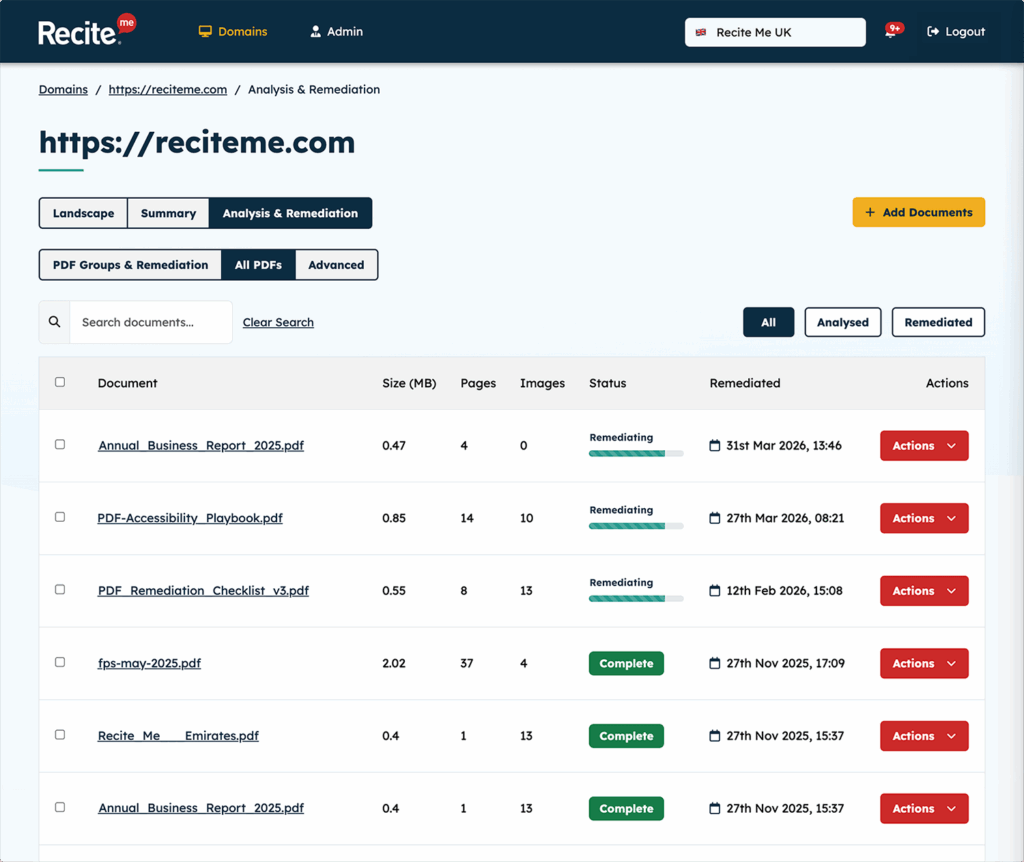Image resolution: width=1024 pixels, height=862 pixels.
Task: Click the Recite Me logo
Action: click(x=85, y=30)
